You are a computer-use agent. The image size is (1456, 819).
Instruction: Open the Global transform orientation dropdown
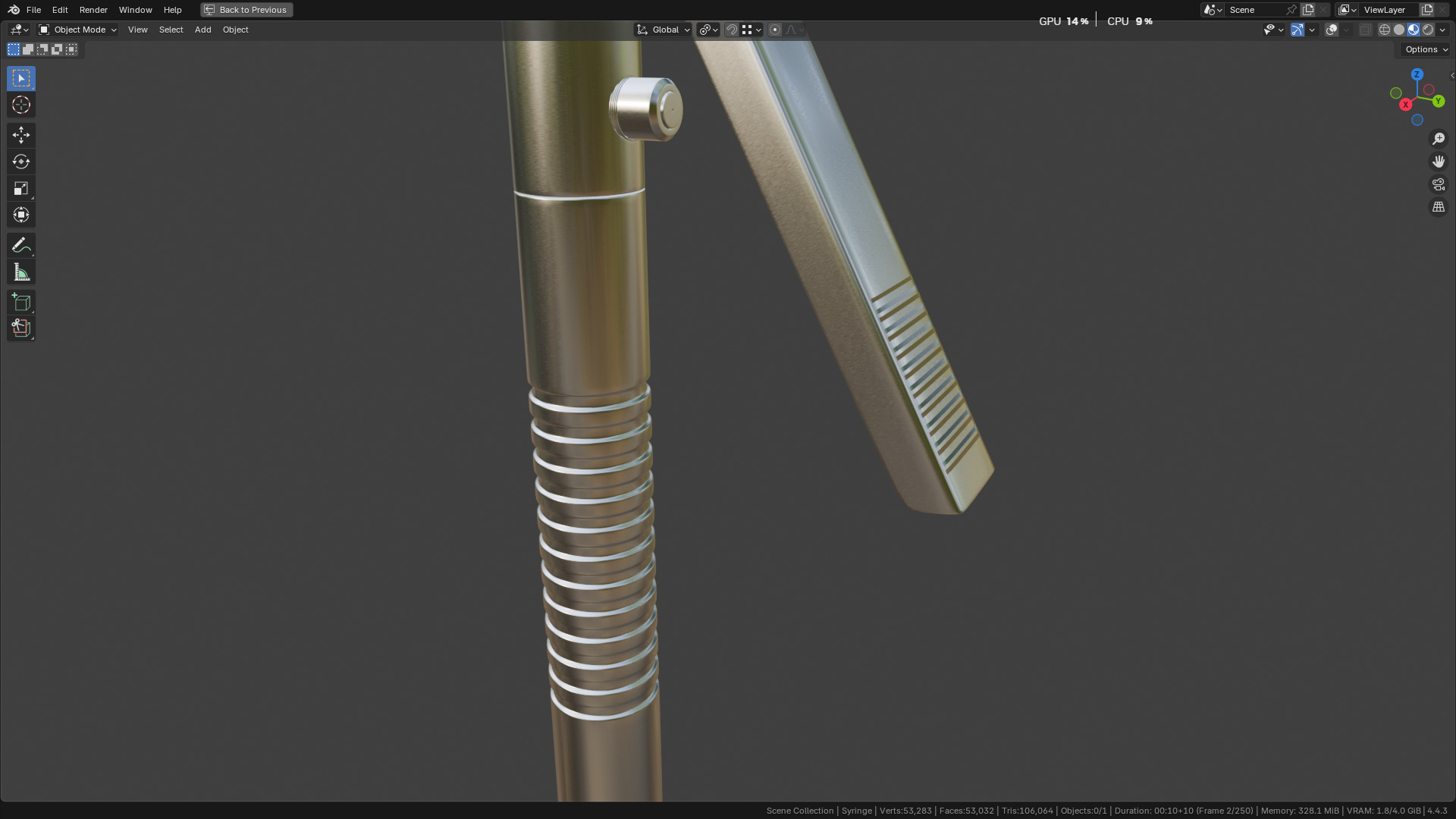click(664, 30)
